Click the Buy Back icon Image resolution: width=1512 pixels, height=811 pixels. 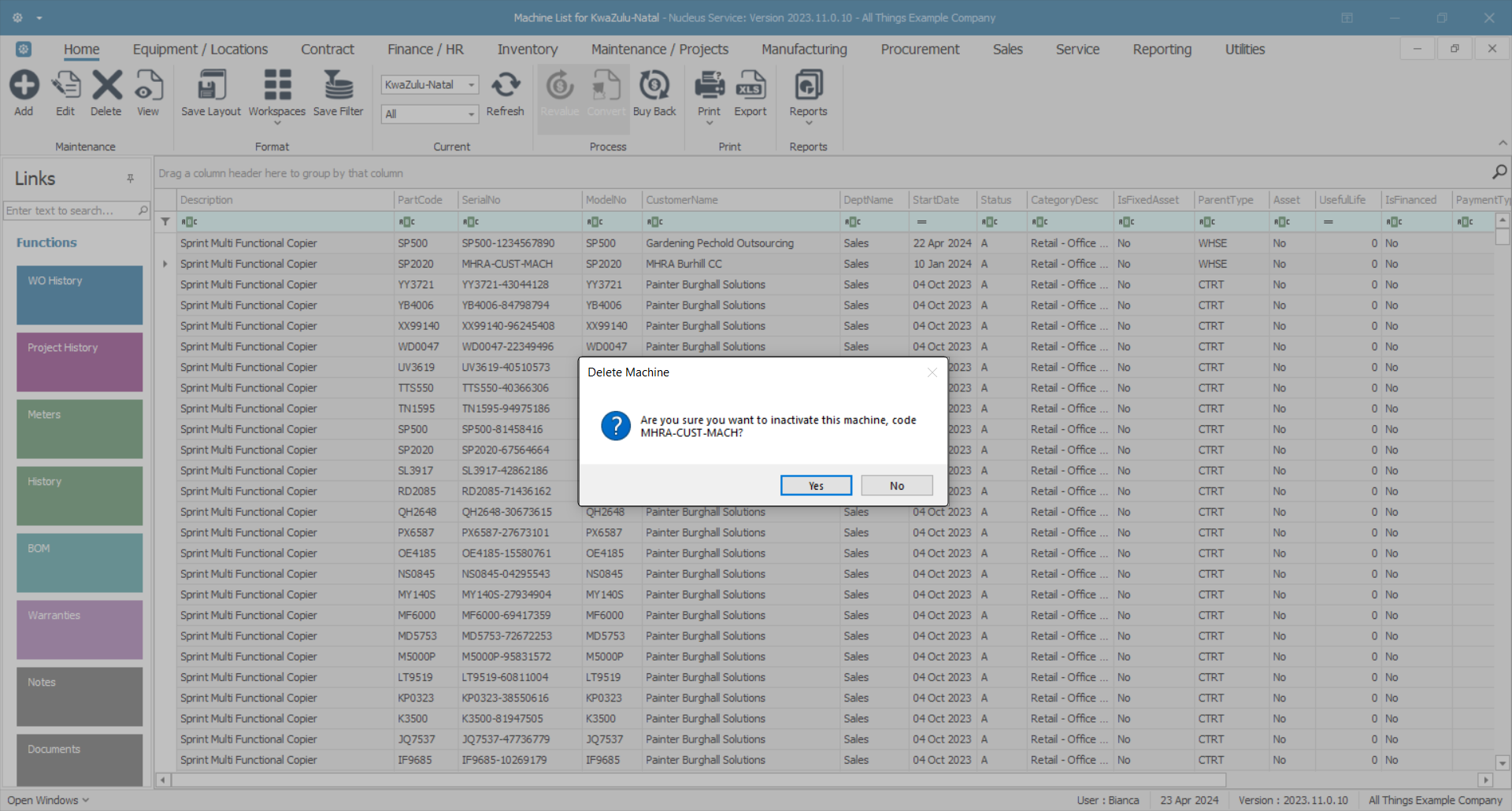pos(654,86)
